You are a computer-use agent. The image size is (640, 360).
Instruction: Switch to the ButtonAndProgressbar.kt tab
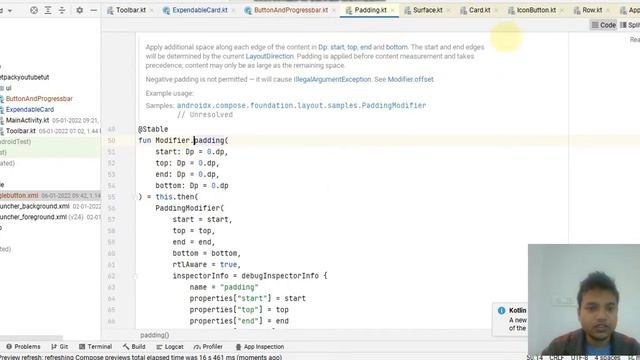pyautogui.click(x=291, y=10)
